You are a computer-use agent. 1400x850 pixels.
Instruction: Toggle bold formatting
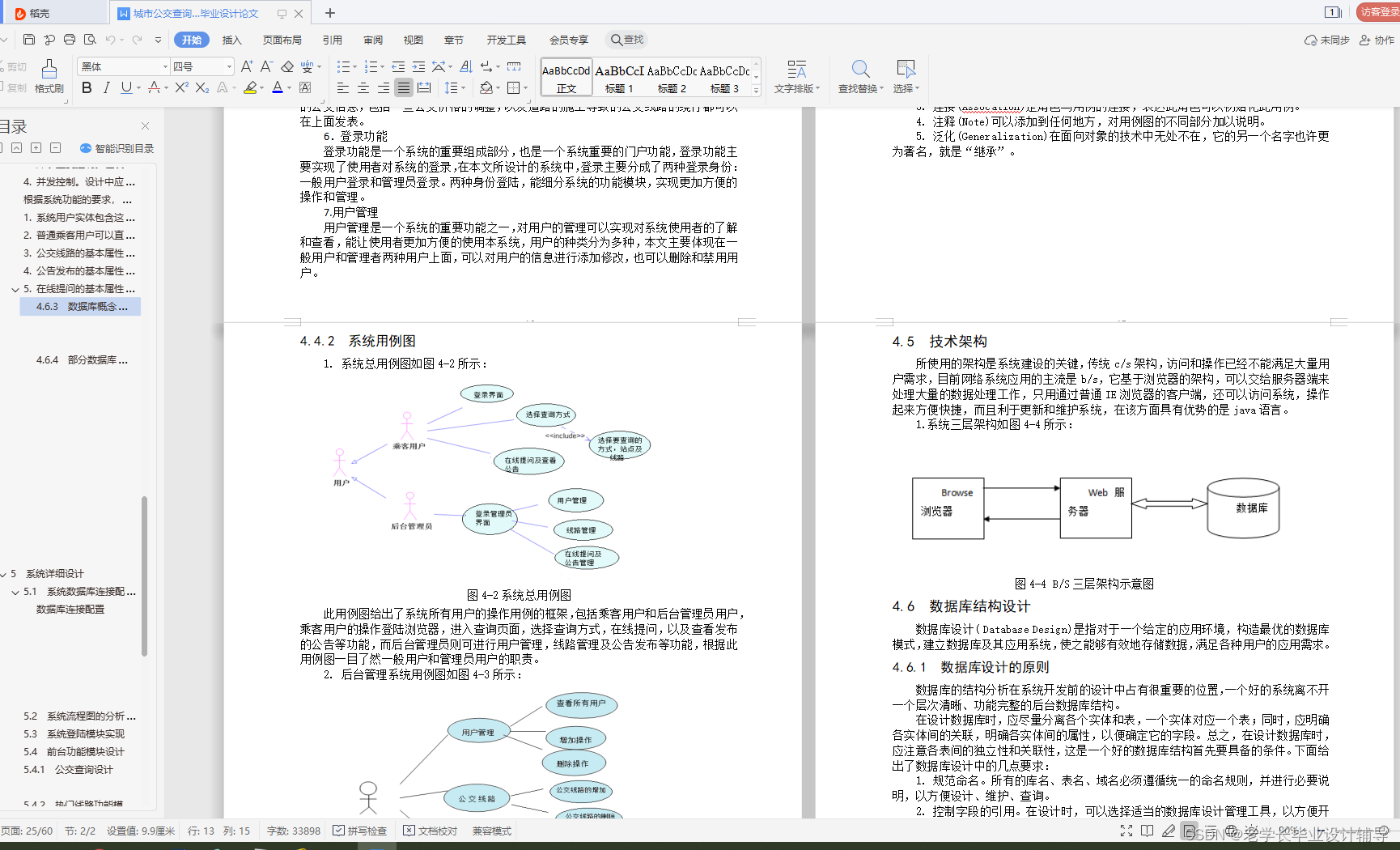tap(87, 88)
